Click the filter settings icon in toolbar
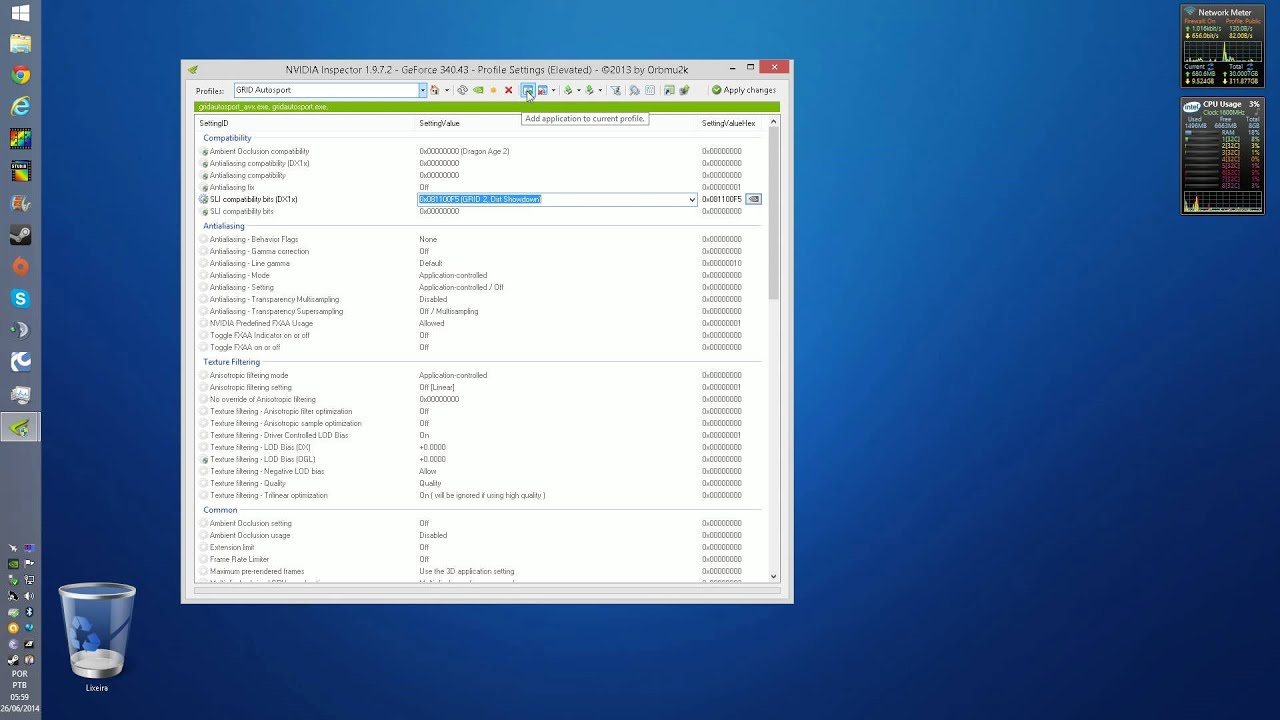1280x720 pixels. 616,90
